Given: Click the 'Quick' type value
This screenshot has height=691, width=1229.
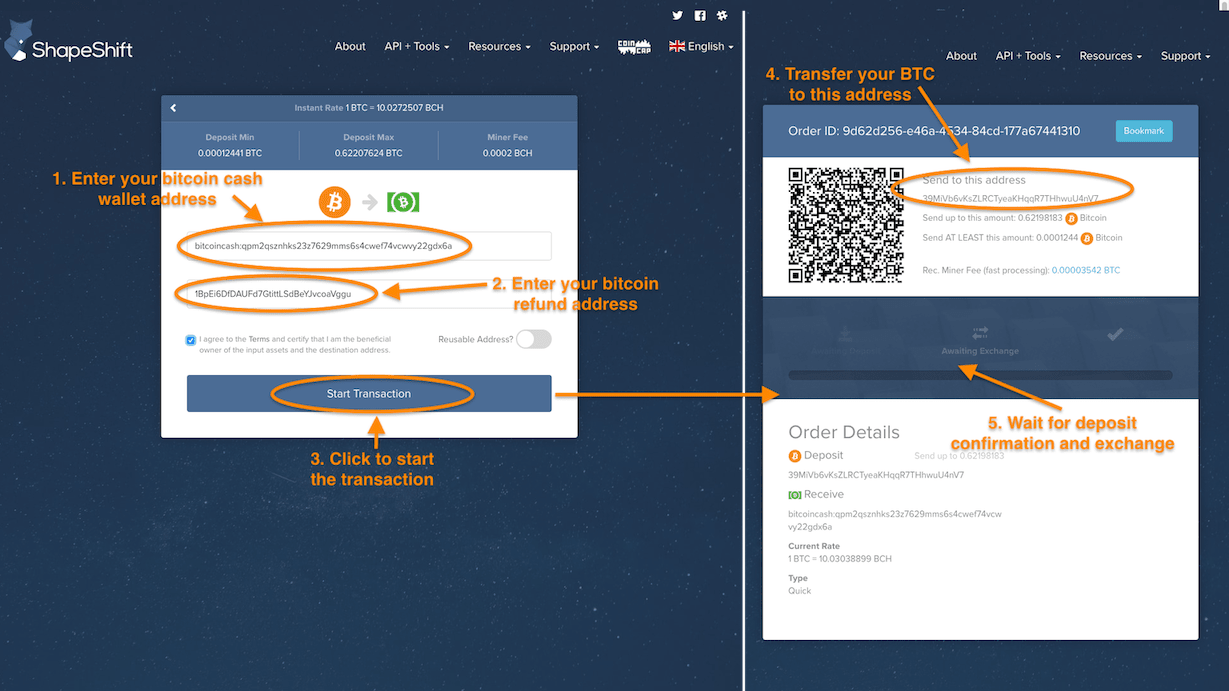Looking at the screenshot, I should click(800, 591).
